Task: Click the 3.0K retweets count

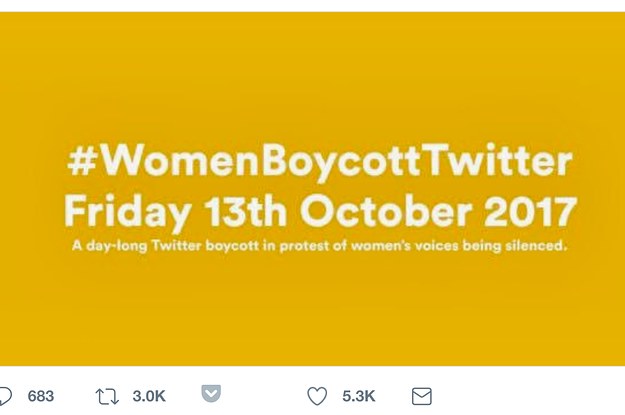Action: pos(149,396)
